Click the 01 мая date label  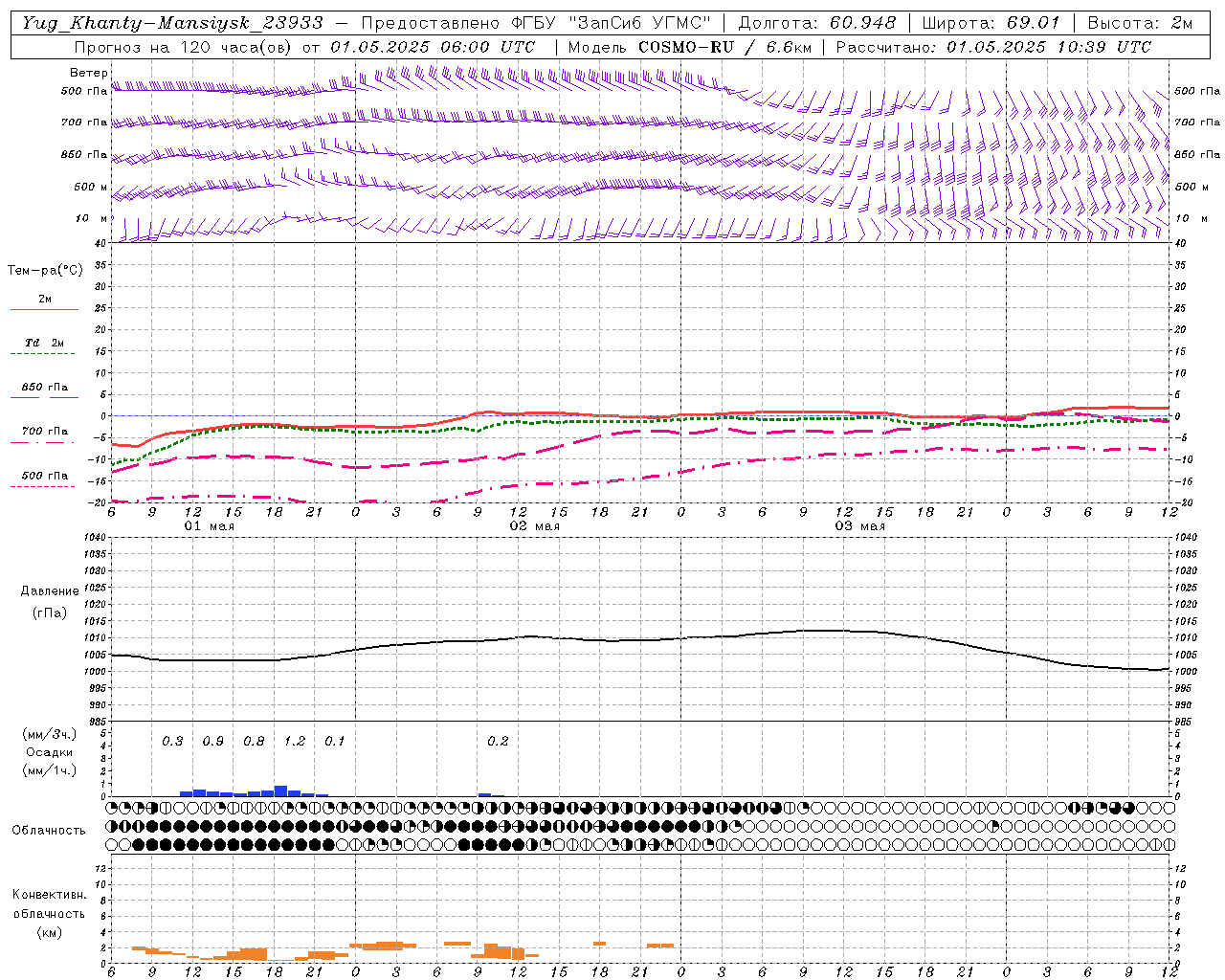click(210, 526)
